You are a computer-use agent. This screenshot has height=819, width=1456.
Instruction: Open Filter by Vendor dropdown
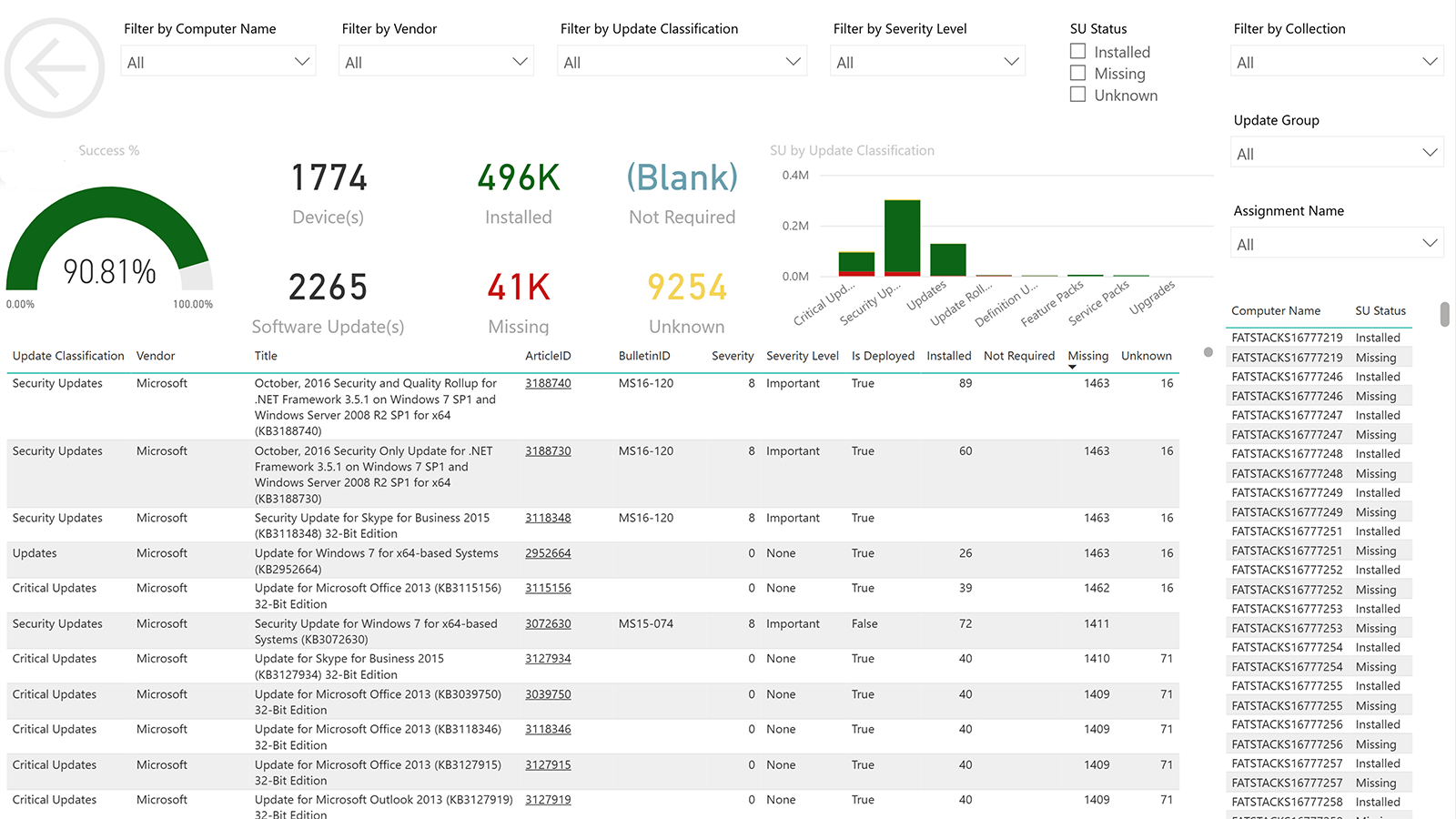click(x=437, y=62)
